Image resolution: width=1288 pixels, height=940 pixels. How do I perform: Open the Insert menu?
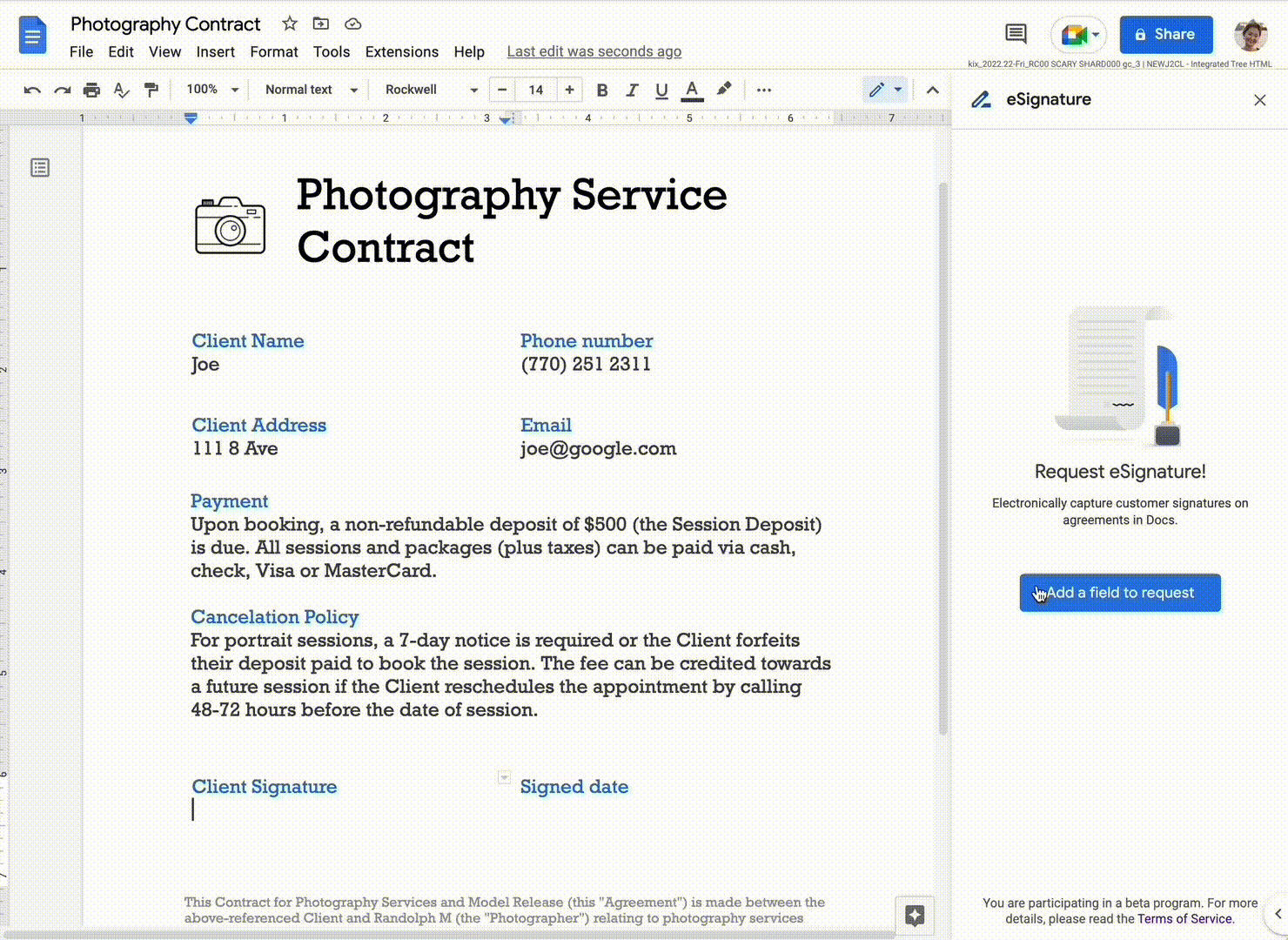pos(215,51)
